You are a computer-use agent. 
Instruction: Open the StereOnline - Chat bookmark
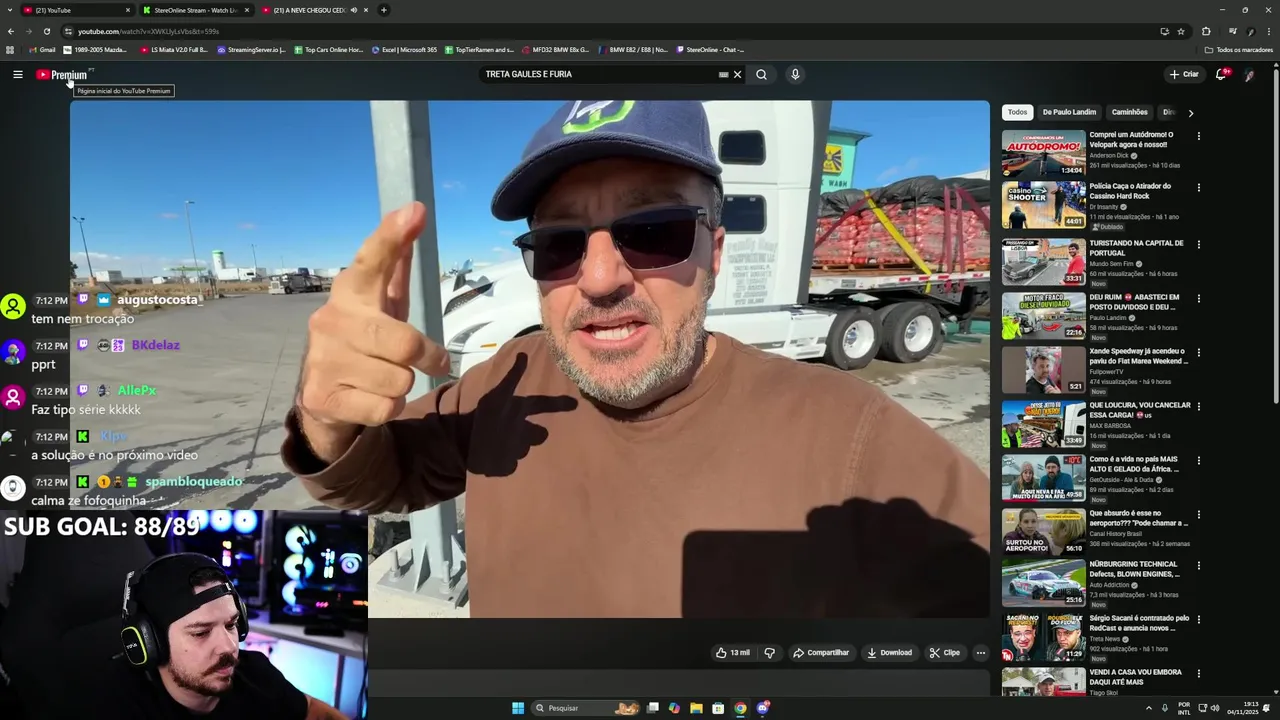[x=710, y=50]
